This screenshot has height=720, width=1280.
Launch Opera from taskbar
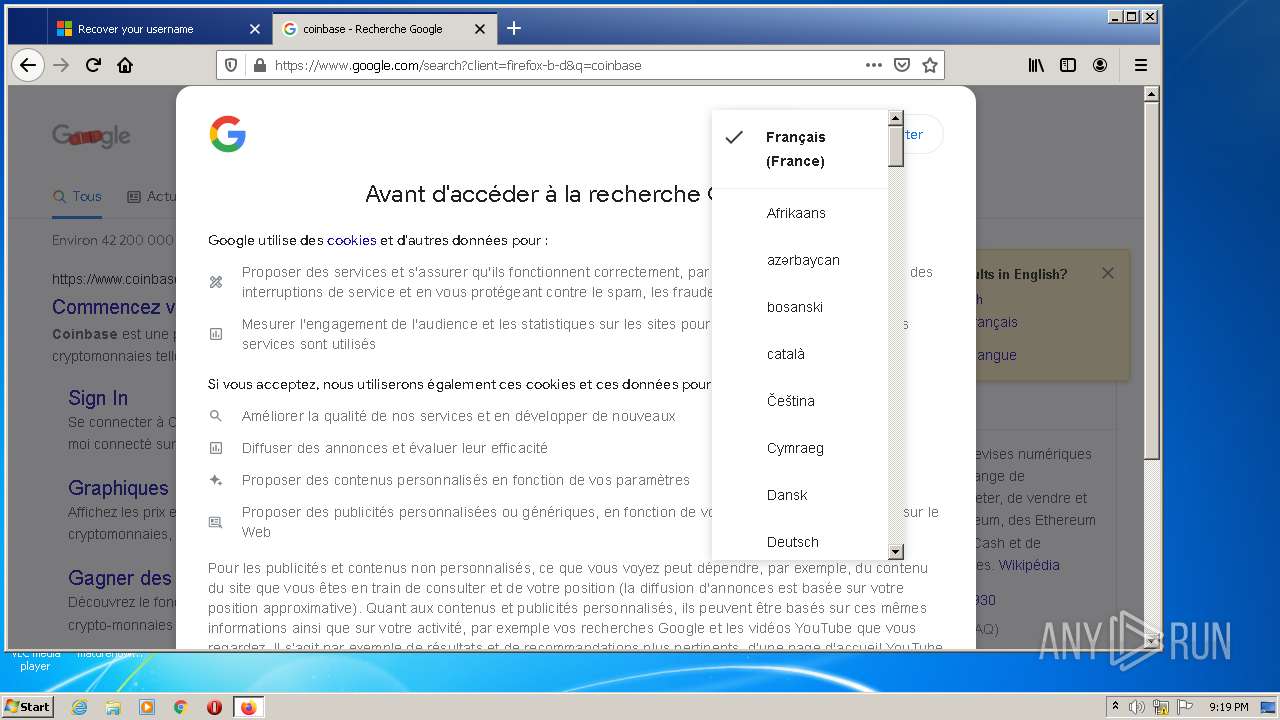[214, 707]
